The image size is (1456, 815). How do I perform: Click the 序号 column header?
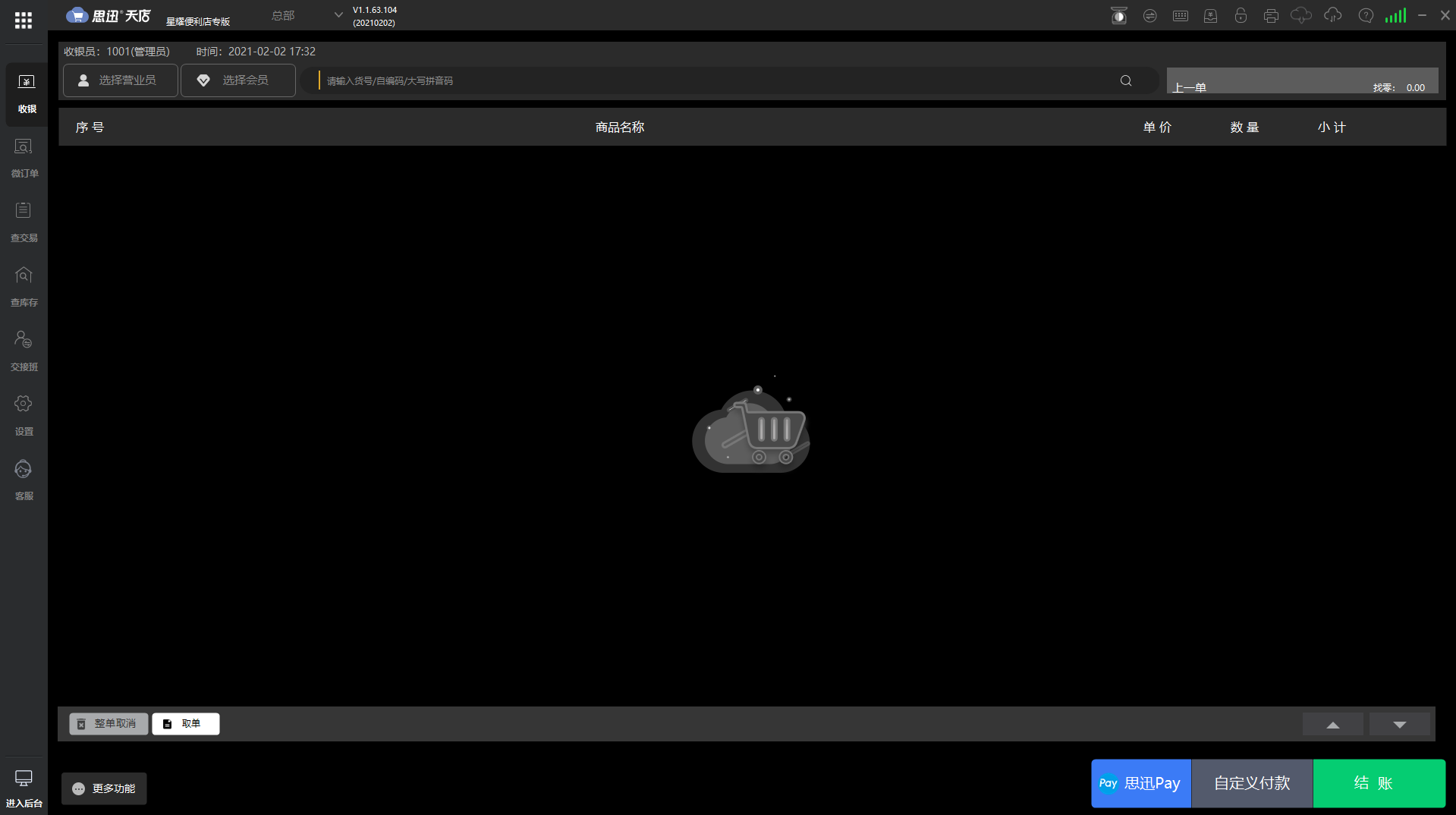point(90,127)
